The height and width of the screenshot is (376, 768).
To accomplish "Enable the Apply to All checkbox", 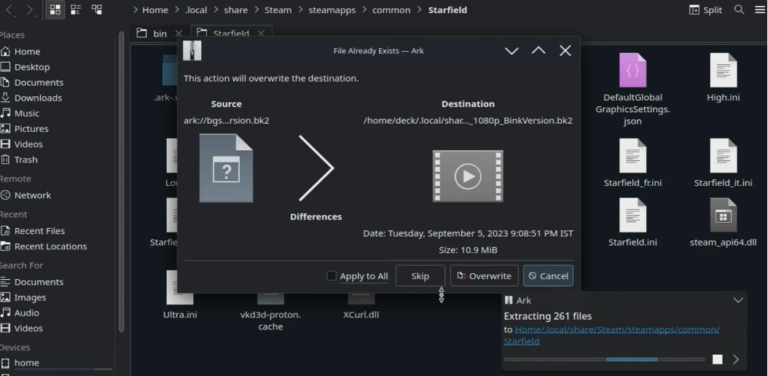I will 332,276.
